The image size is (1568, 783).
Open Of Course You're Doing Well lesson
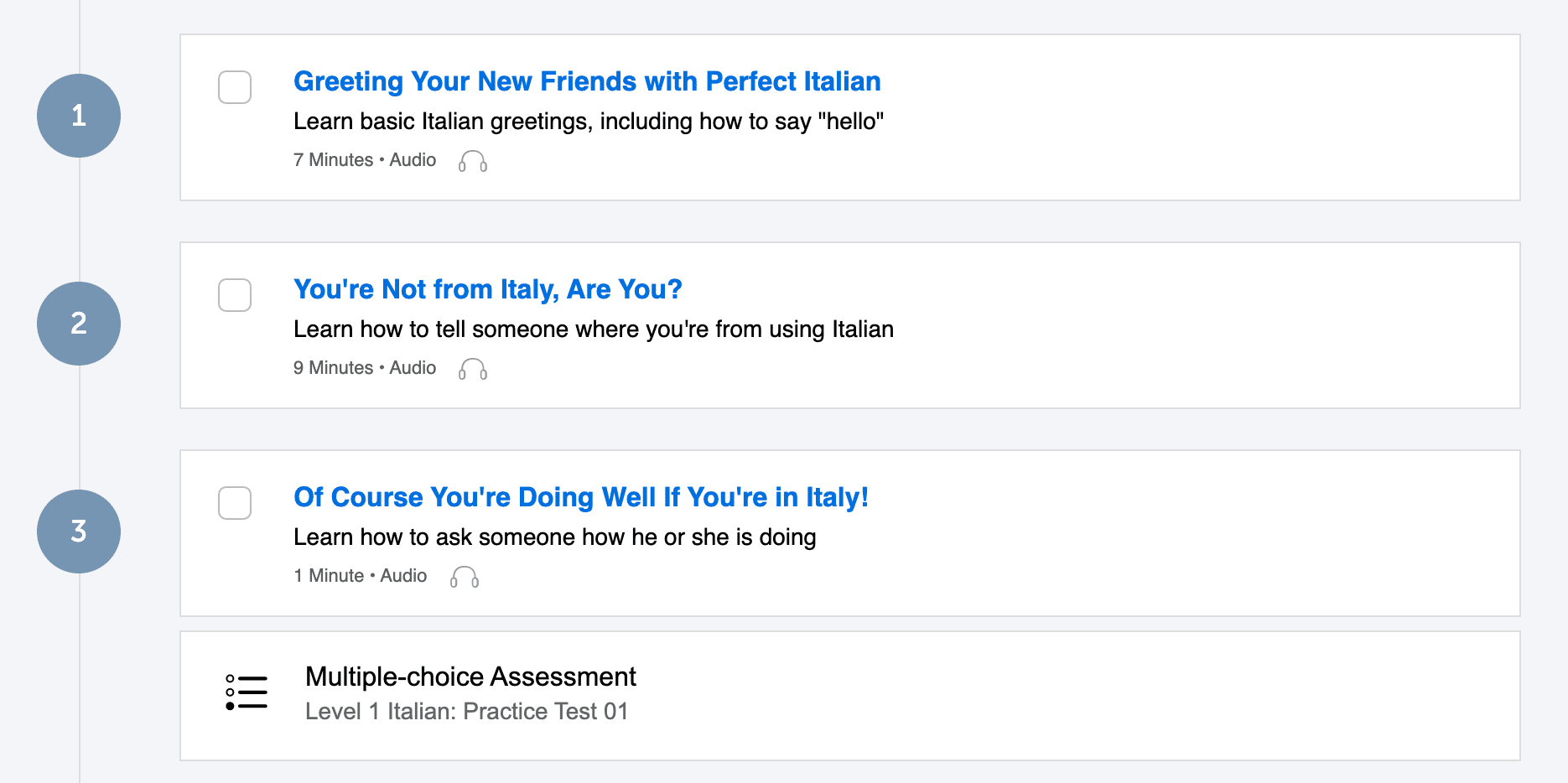[x=580, y=497]
